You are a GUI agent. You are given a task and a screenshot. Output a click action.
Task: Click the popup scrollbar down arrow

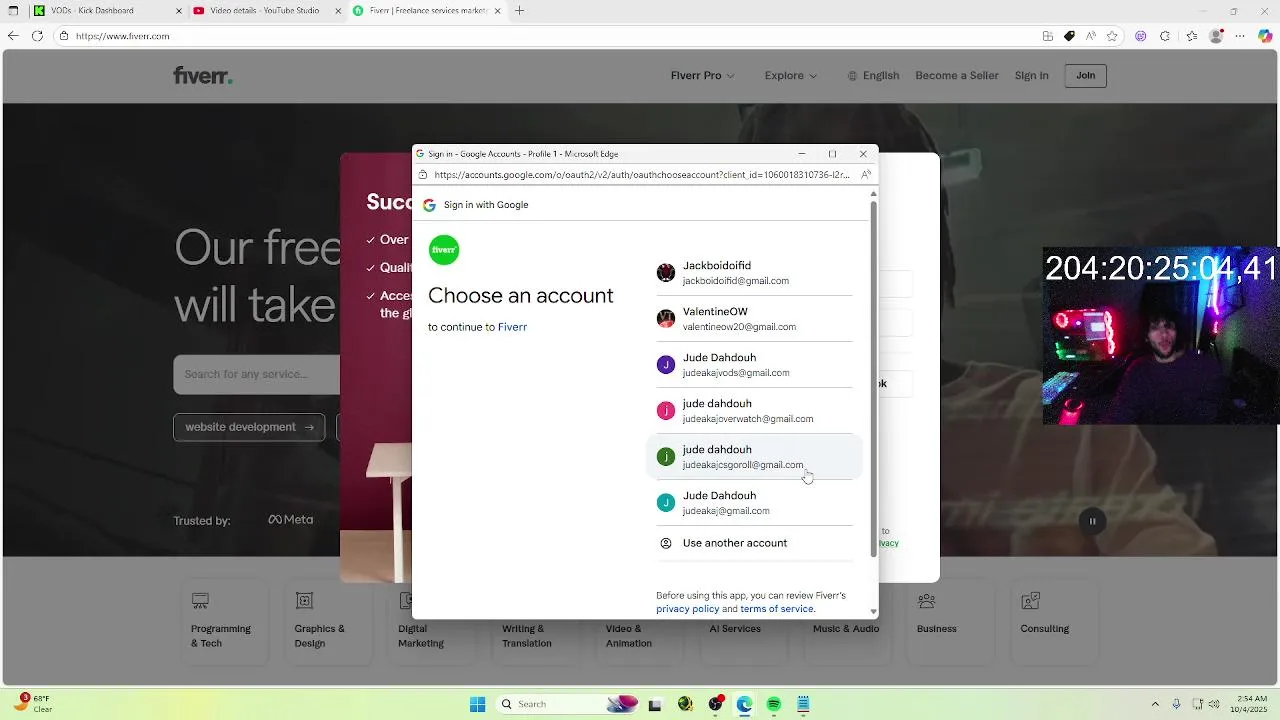(873, 612)
